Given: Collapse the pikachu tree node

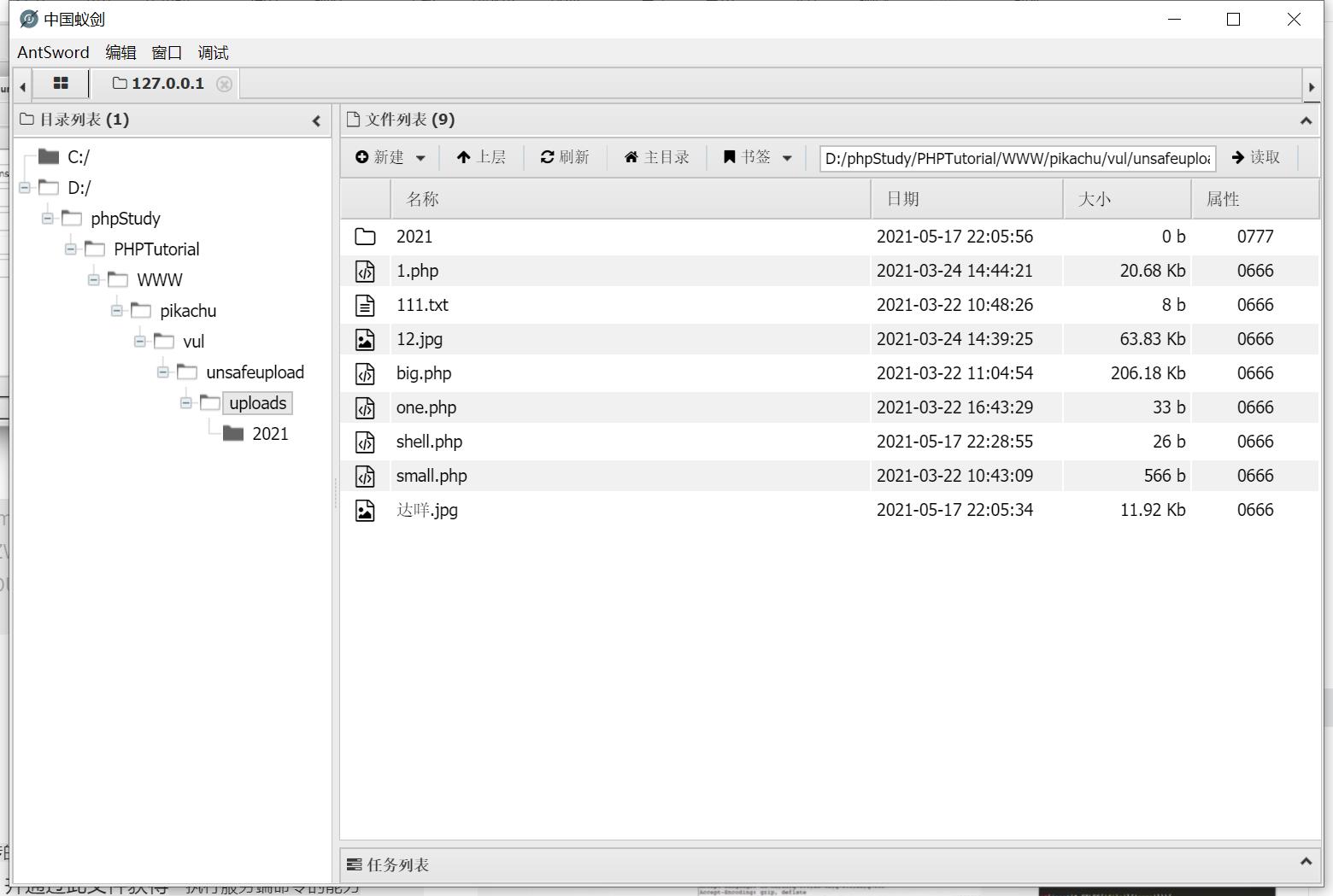Looking at the screenshot, I should [116, 311].
